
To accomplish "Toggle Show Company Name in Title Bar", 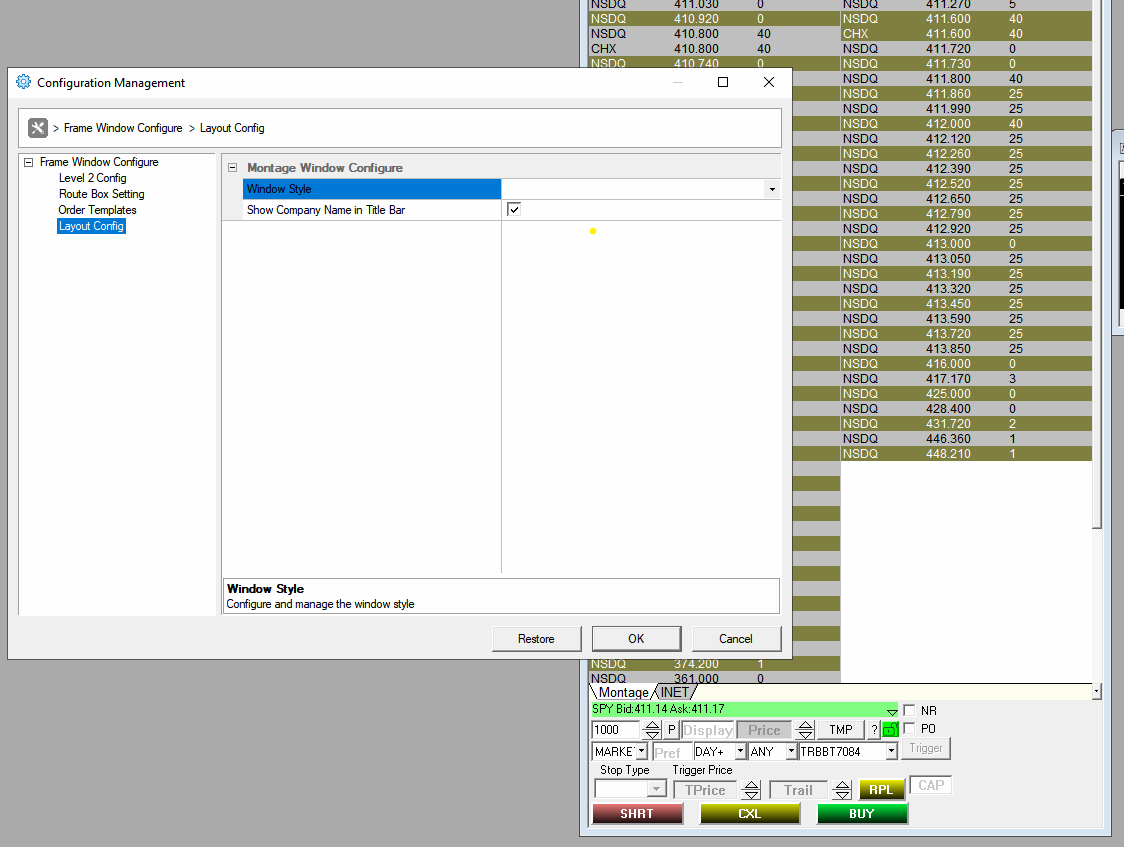I will [x=514, y=209].
